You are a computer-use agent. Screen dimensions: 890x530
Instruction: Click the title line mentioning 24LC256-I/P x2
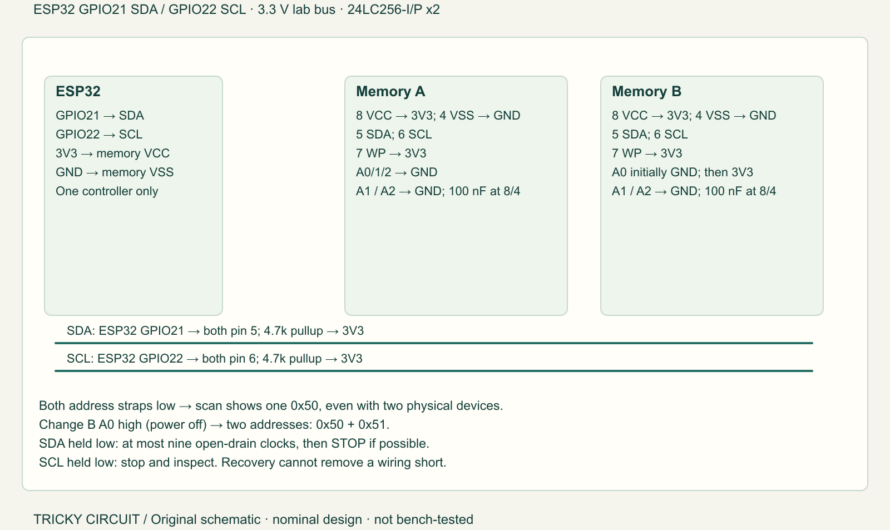[x=236, y=10]
